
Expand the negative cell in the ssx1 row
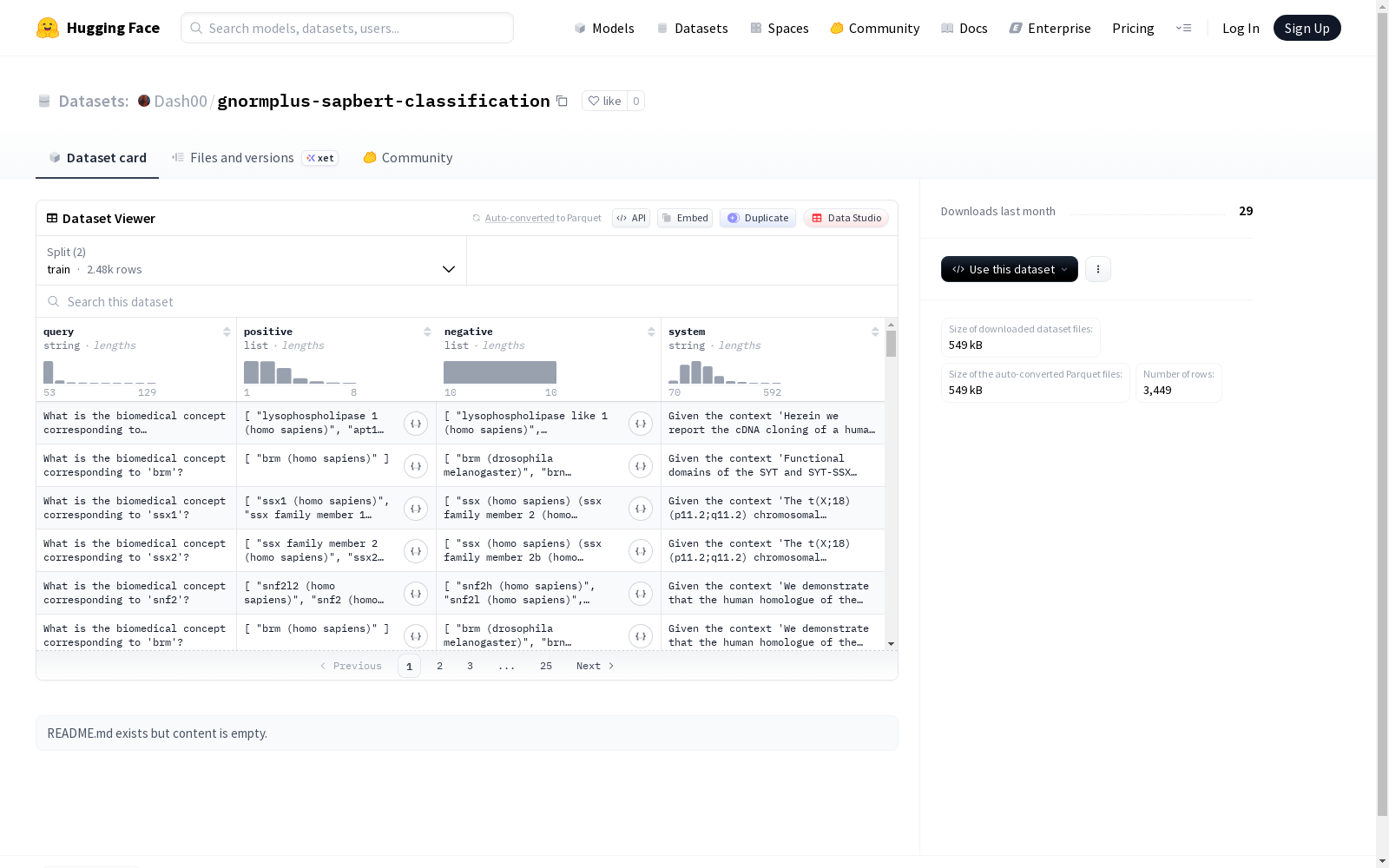(x=641, y=509)
